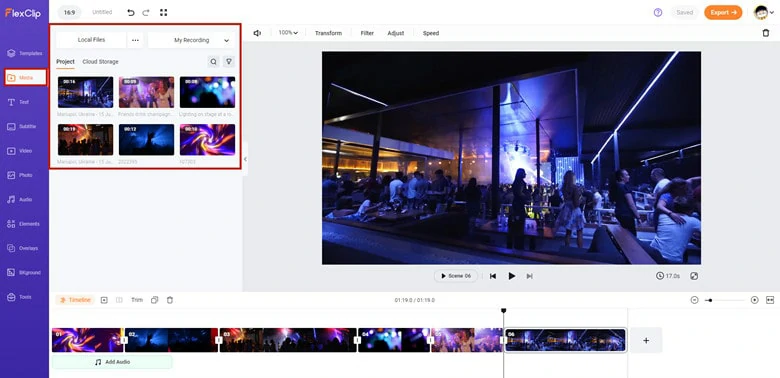Click the filter funnel icon in media panel
The height and width of the screenshot is (378, 780).
click(229, 62)
